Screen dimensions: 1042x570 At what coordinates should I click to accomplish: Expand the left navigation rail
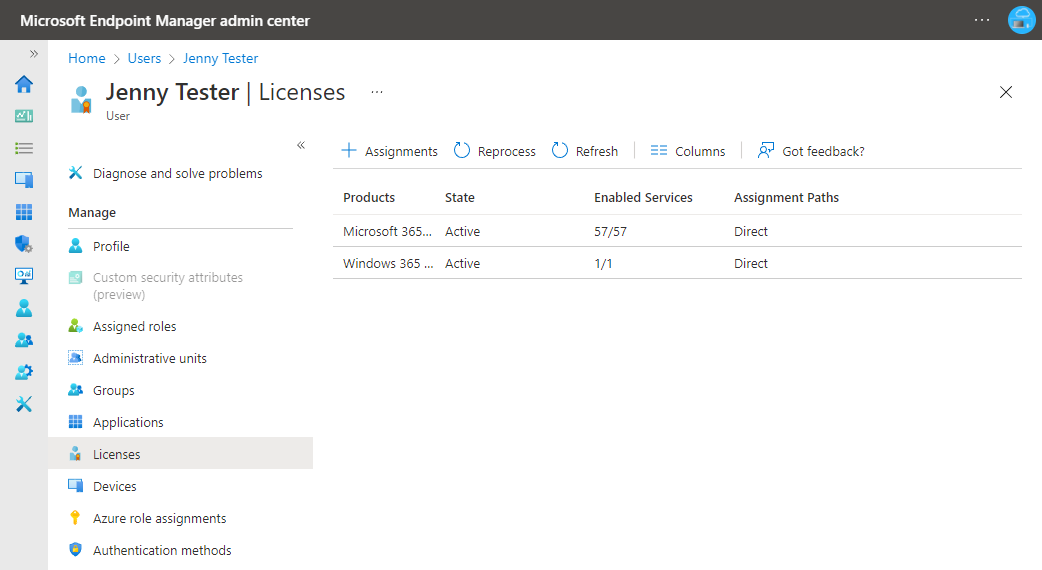pyautogui.click(x=34, y=54)
